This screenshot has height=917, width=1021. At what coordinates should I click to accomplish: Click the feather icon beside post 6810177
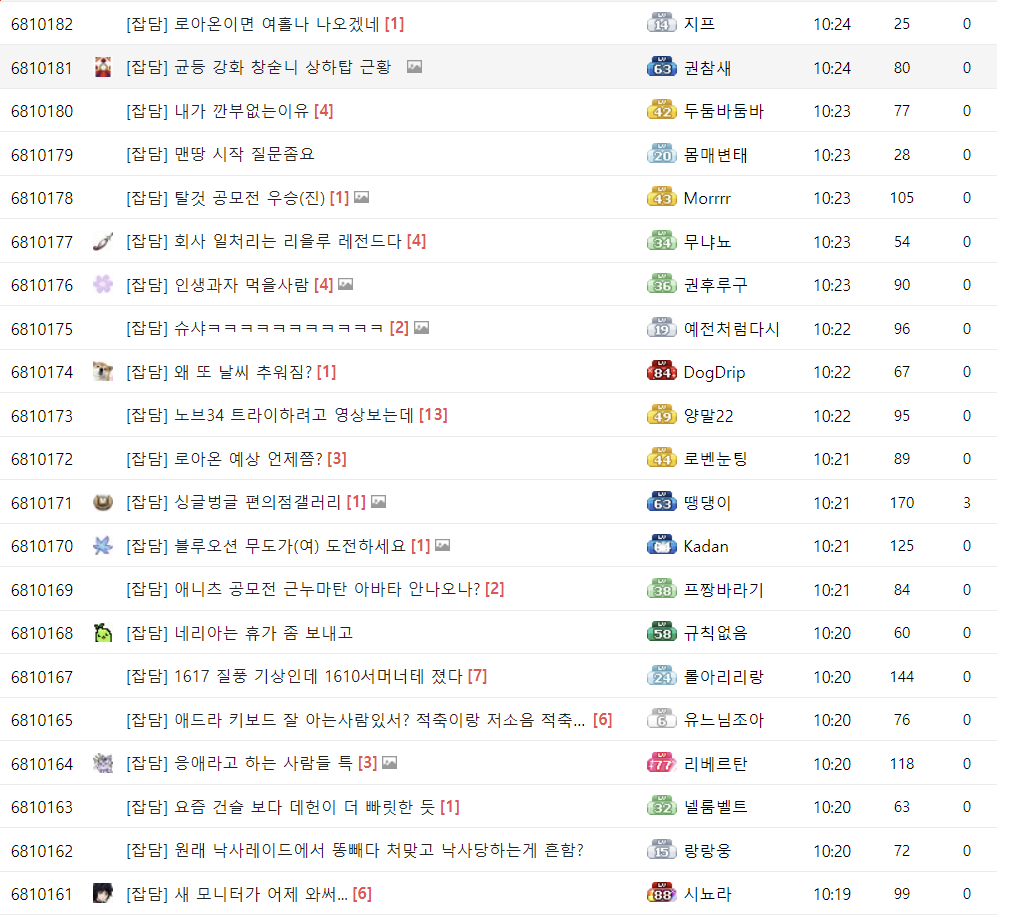(x=102, y=241)
